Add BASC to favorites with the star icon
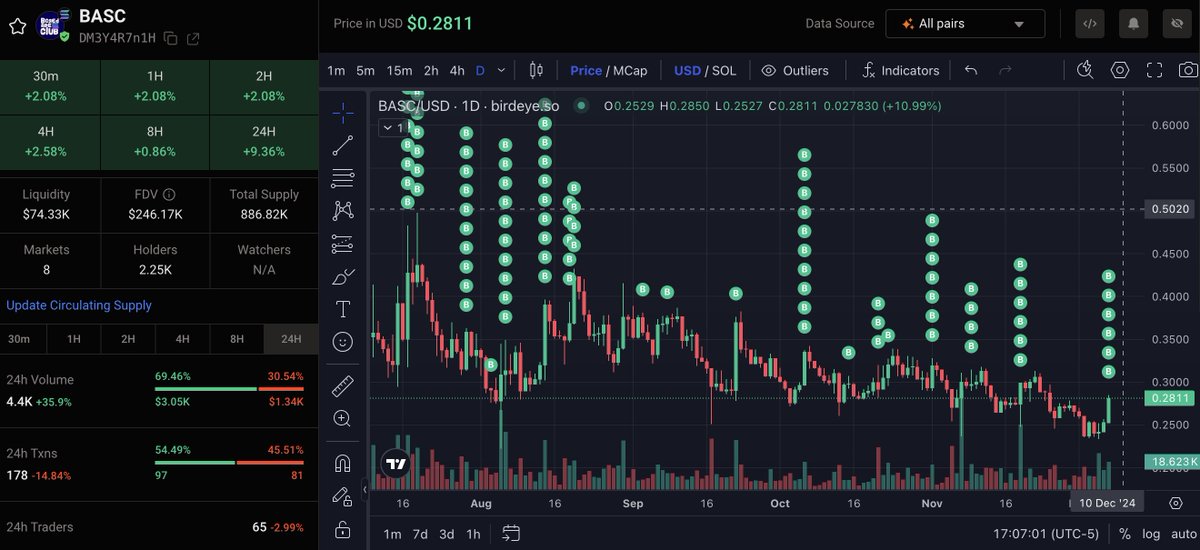The image size is (1200, 550). (17, 26)
